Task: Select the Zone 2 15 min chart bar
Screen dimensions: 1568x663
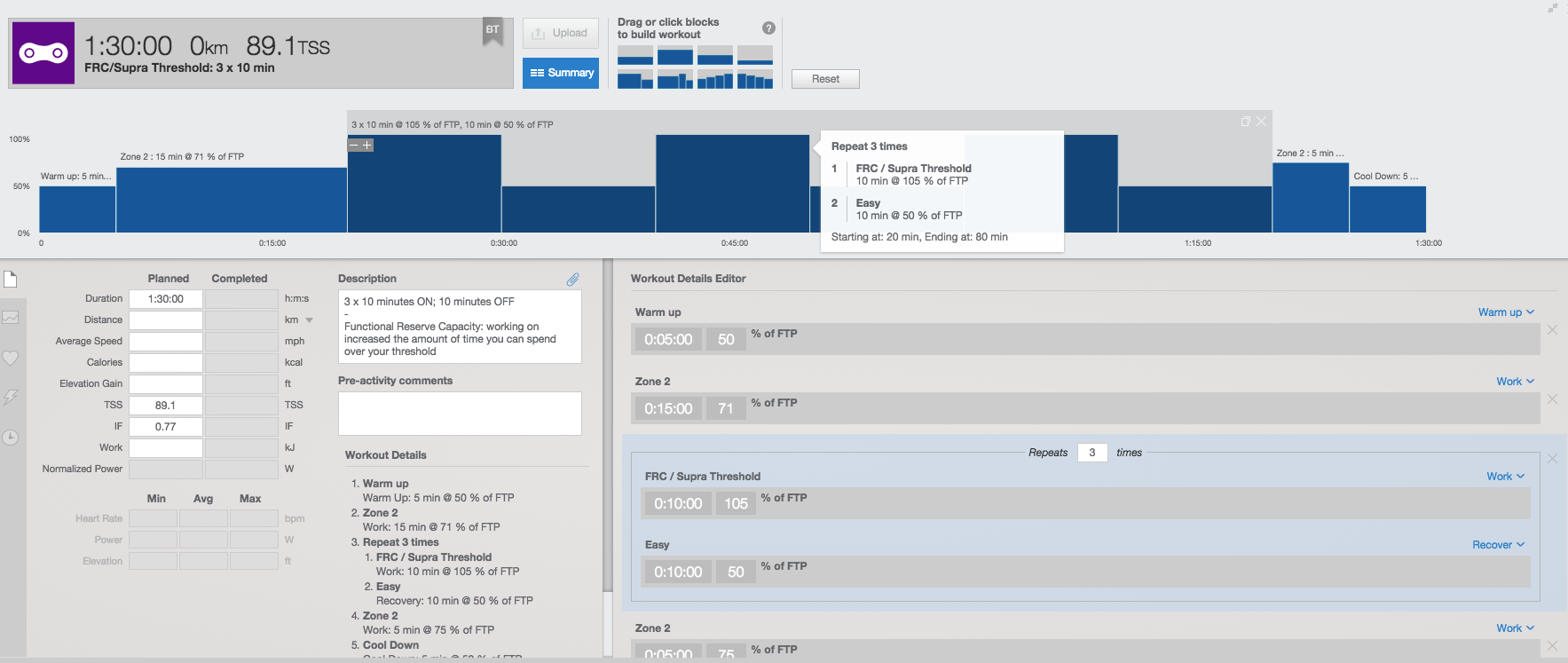Action: (232, 200)
